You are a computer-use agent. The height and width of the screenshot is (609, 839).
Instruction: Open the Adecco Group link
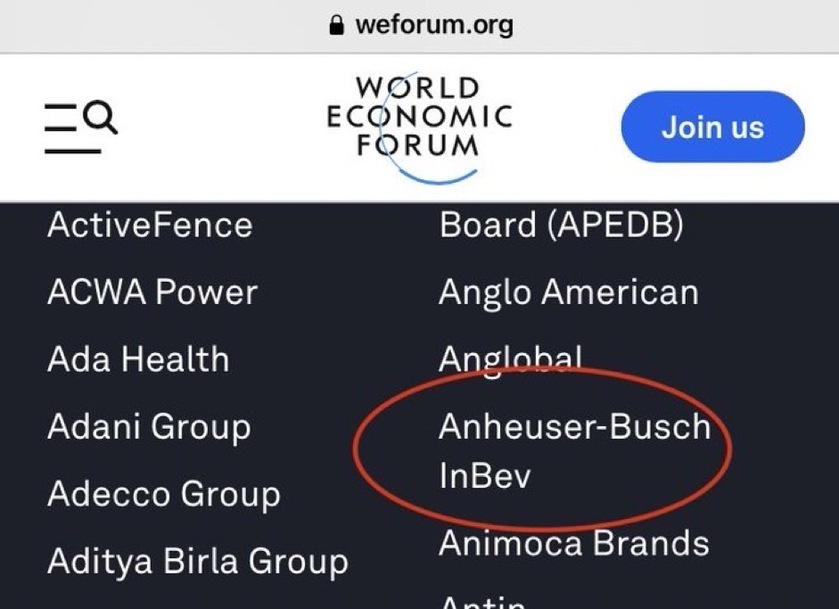click(x=164, y=494)
